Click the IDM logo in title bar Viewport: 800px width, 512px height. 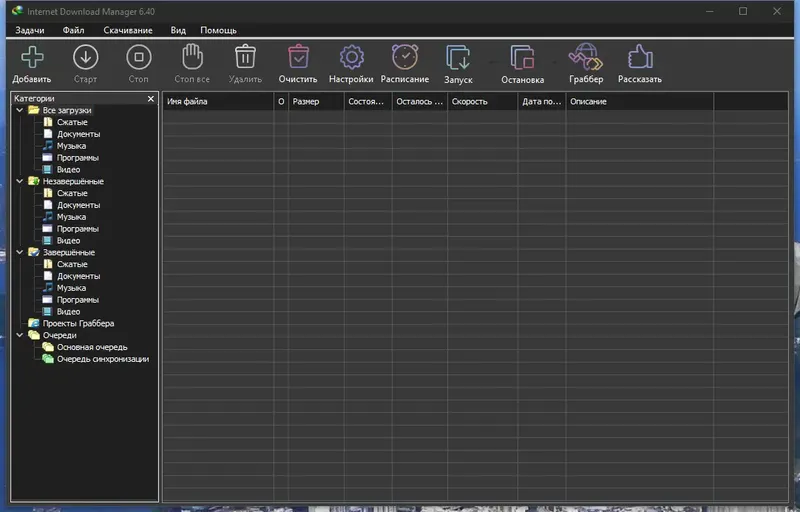tap(17, 11)
